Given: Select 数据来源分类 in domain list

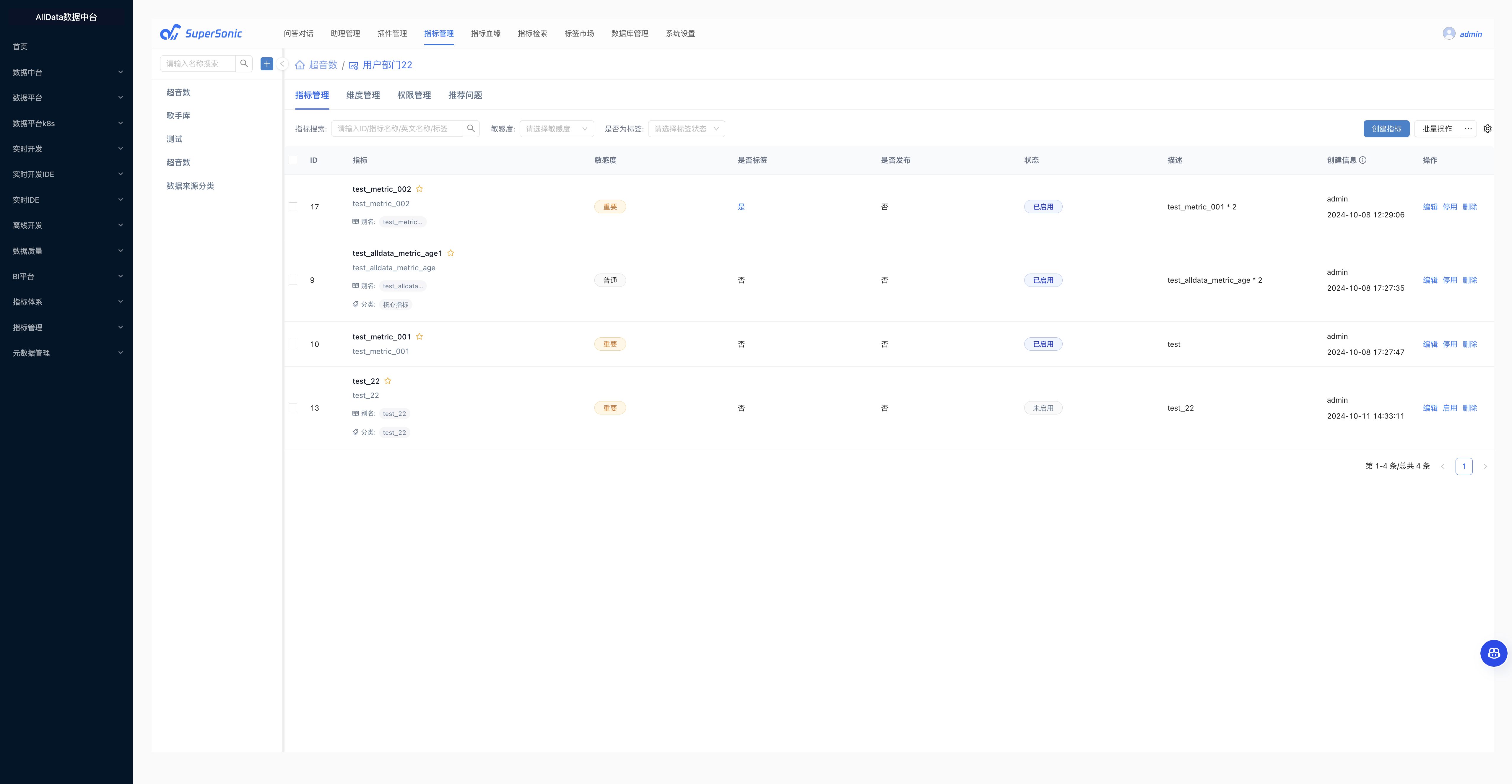Looking at the screenshot, I should pyautogui.click(x=190, y=186).
